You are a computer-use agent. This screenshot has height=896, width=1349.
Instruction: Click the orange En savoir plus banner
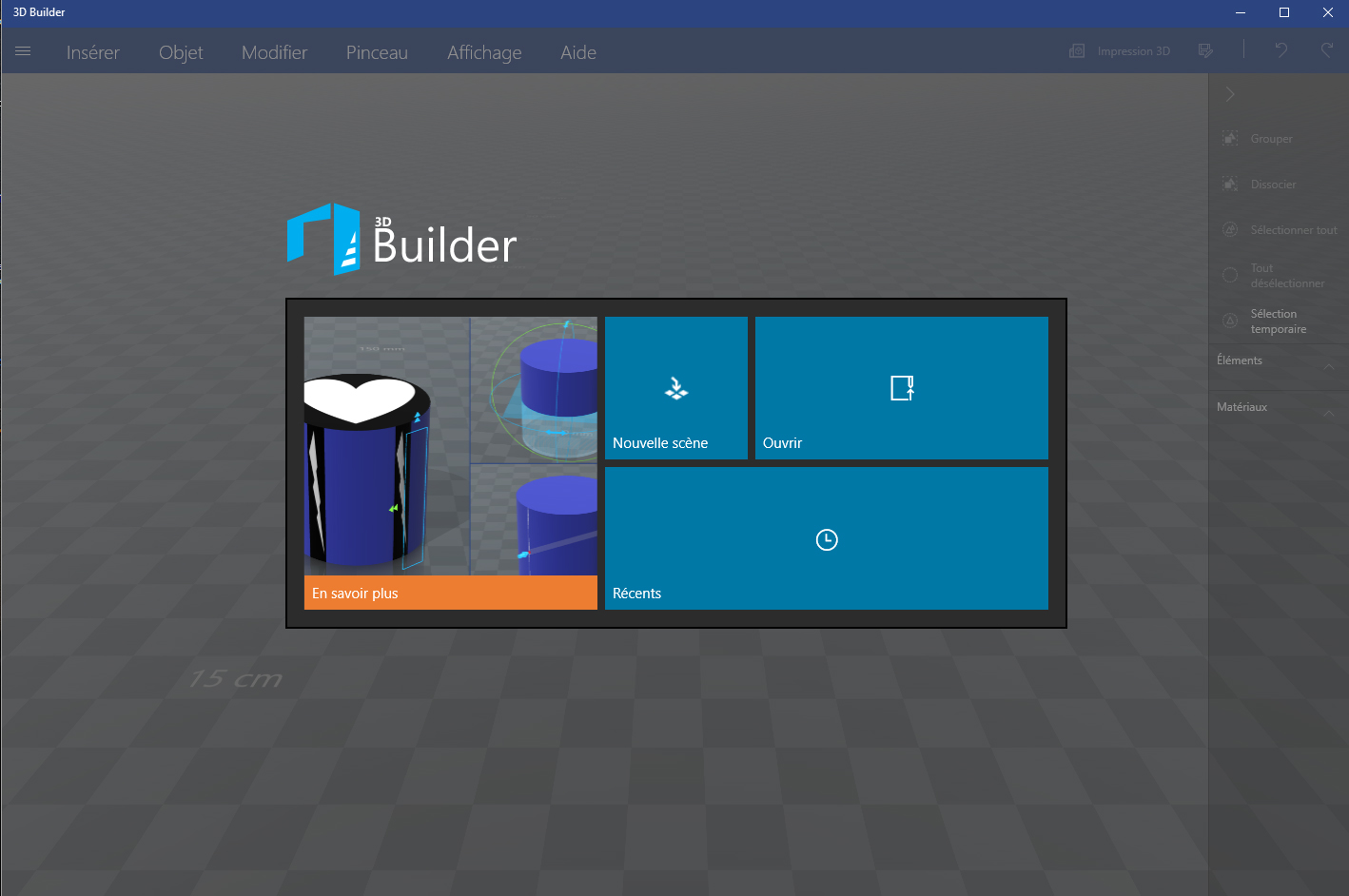tap(450, 593)
